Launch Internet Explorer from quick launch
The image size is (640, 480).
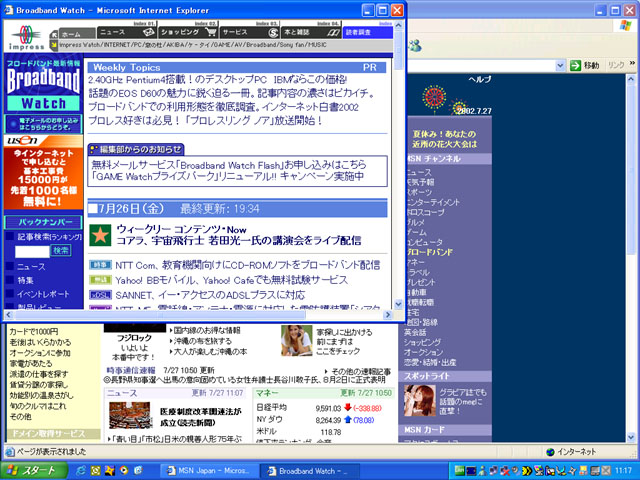81,471
